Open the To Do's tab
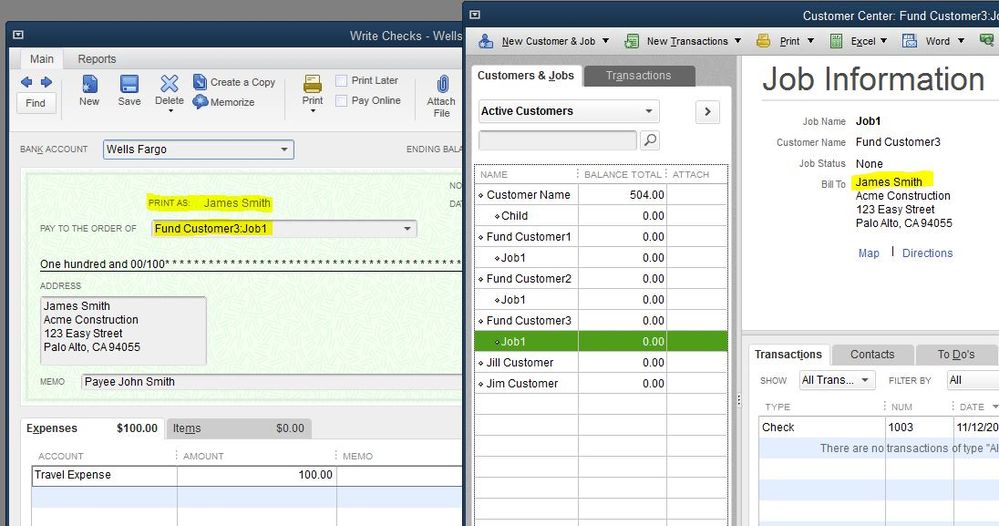Screen dimensions: 999x526 pyautogui.click(x=956, y=355)
